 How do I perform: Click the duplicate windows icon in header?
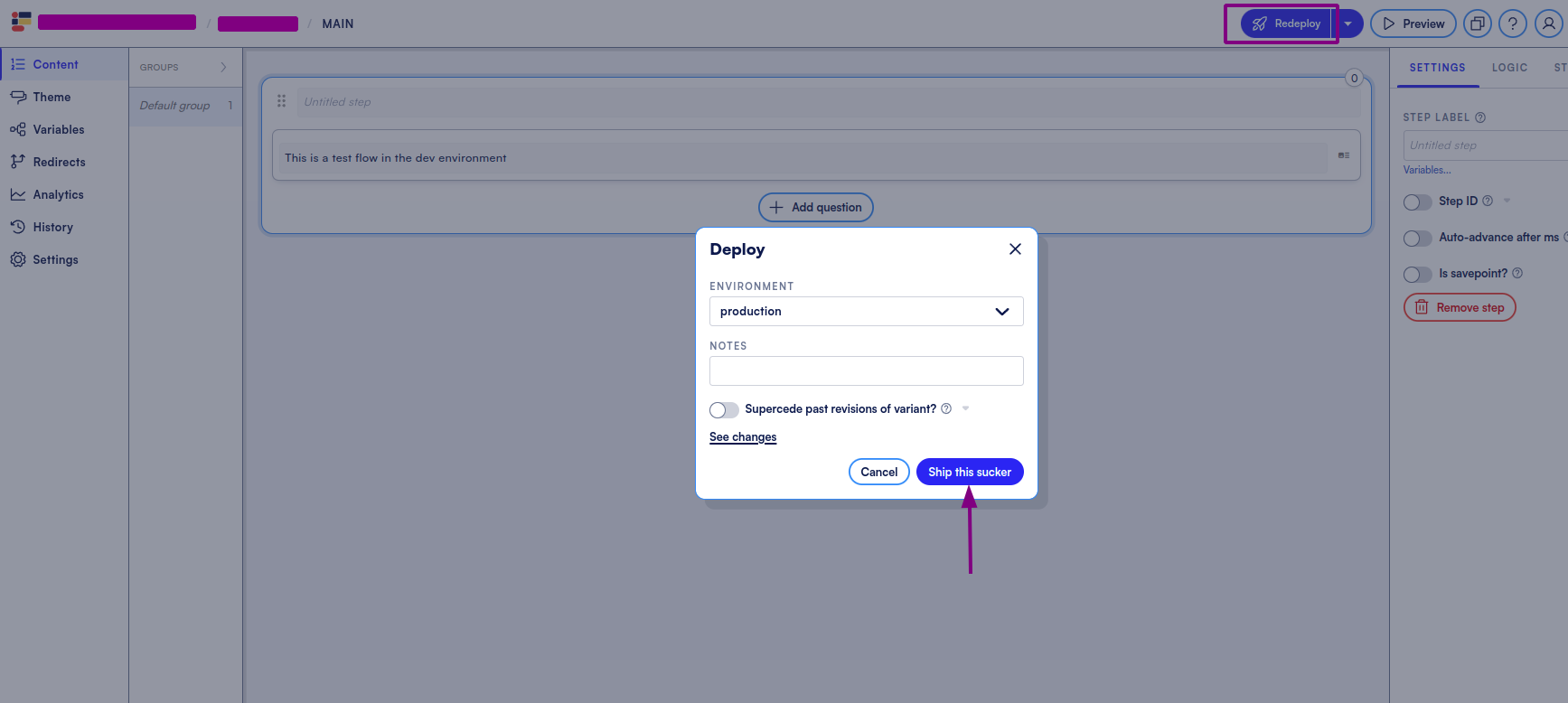pyautogui.click(x=1477, y=23)
